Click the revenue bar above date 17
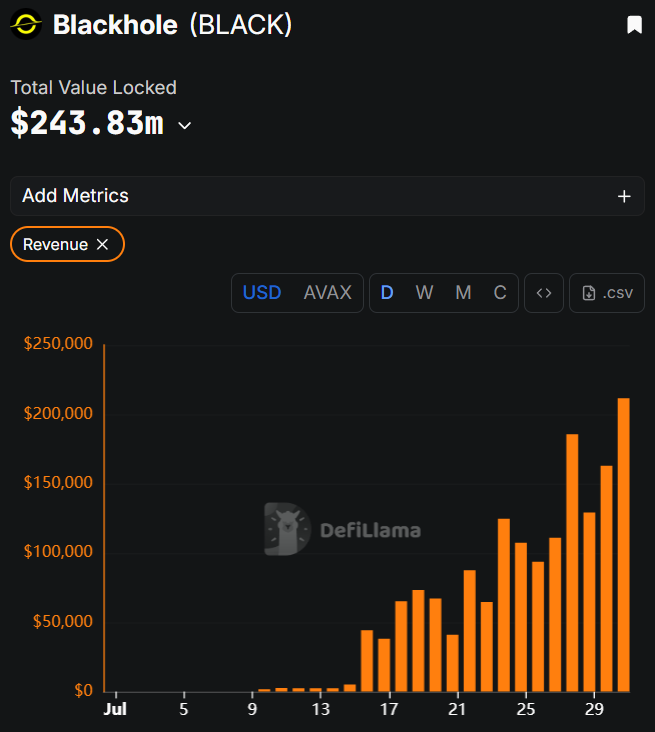This screenshot has width=655, height=732. click(x=384, y=665)
